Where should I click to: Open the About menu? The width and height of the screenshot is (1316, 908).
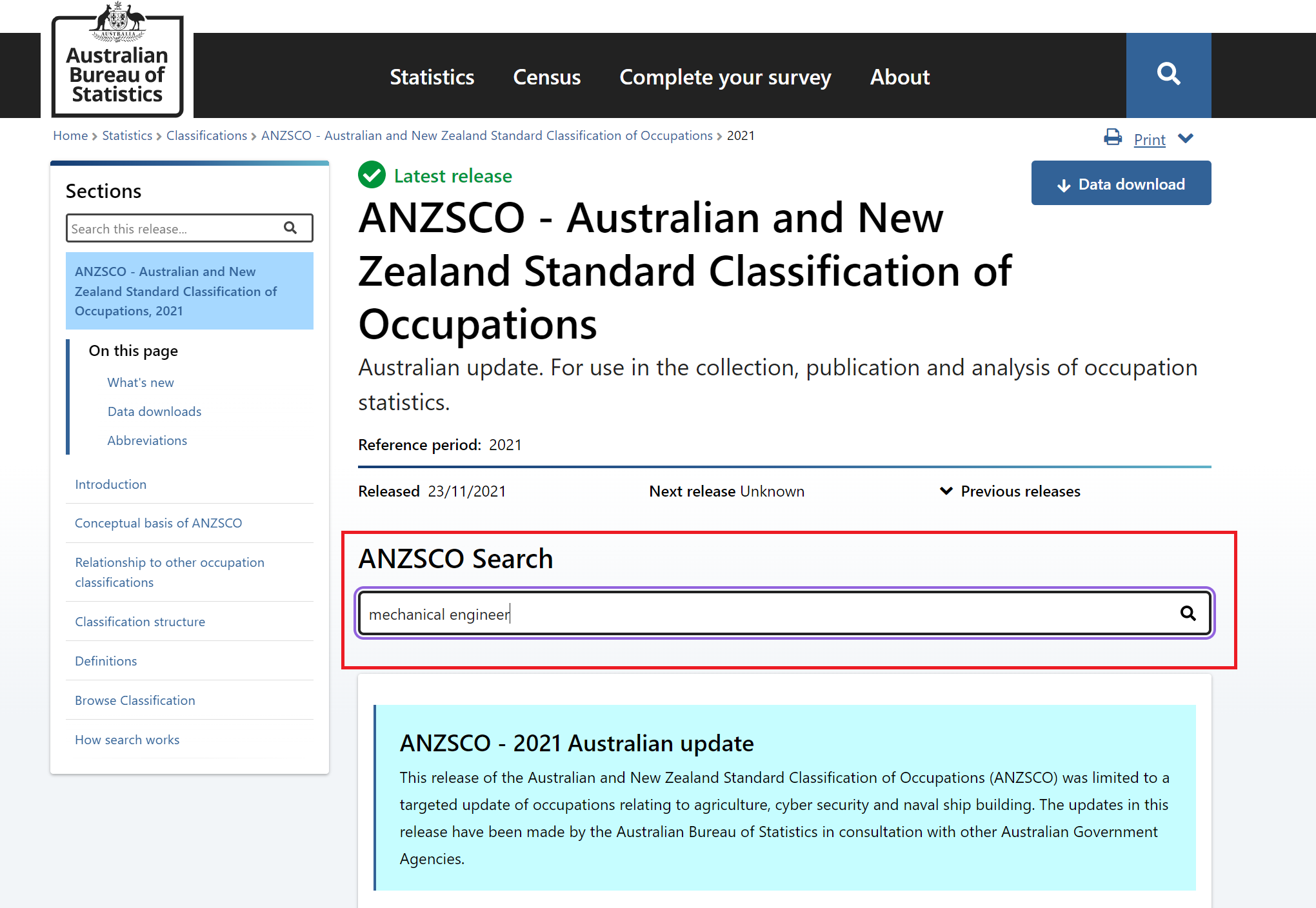coord(900,77)
